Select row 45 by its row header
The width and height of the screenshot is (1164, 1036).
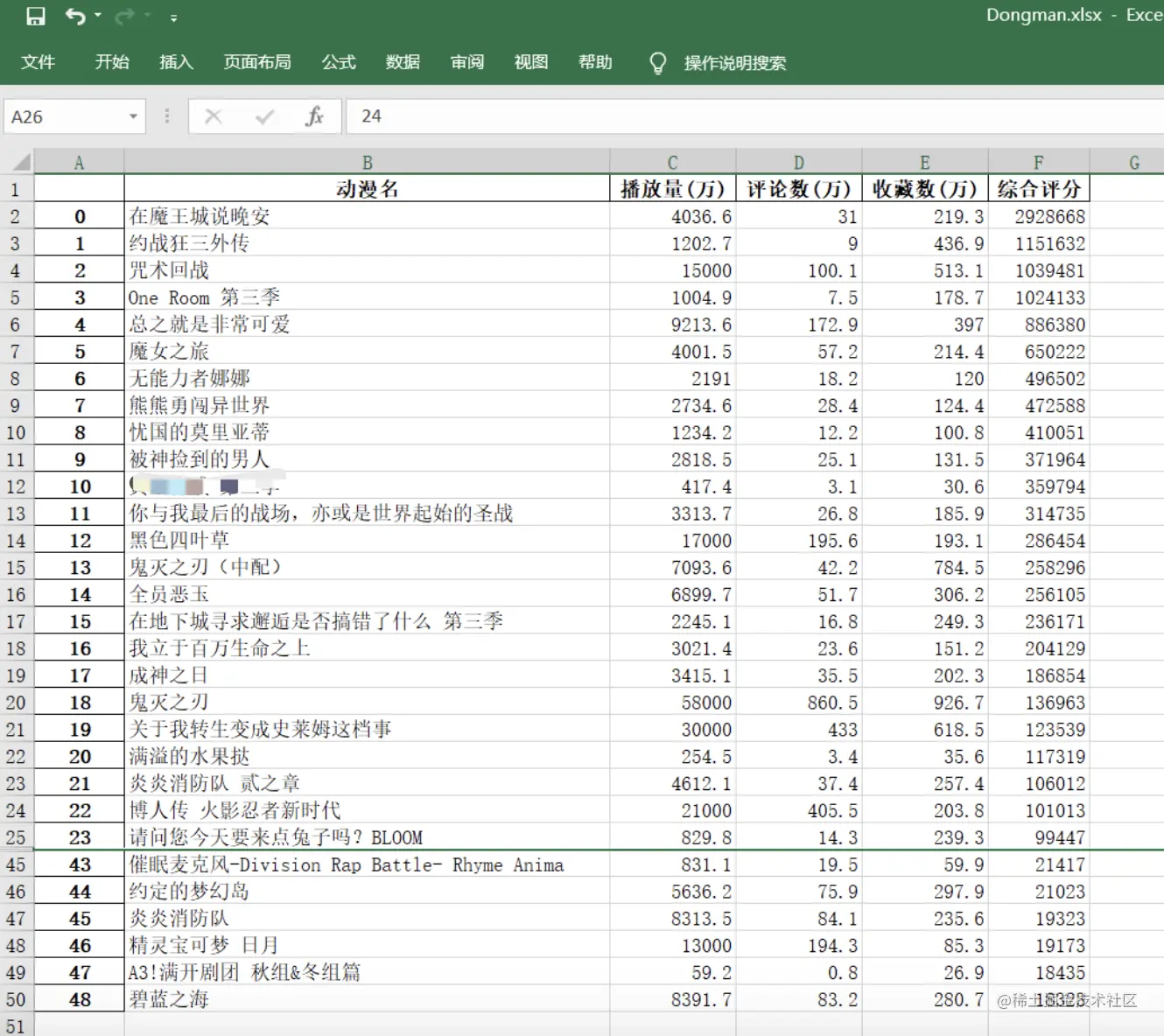(x=16, y=864)
